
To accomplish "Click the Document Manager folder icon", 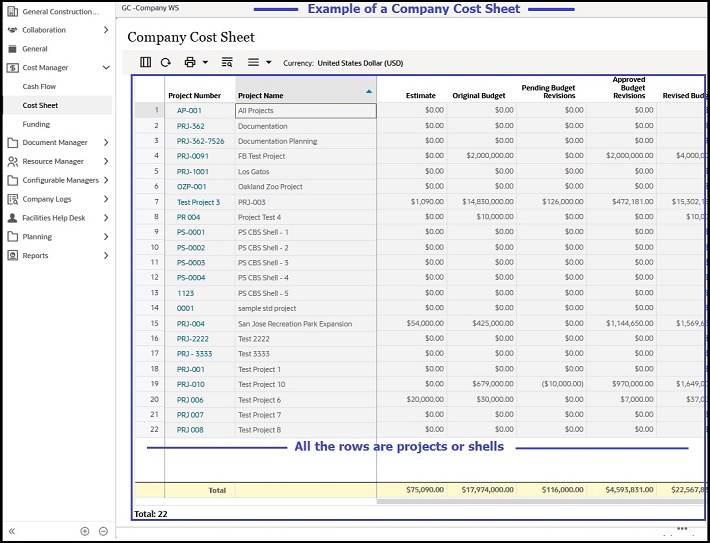I will [x=13, y=143].
